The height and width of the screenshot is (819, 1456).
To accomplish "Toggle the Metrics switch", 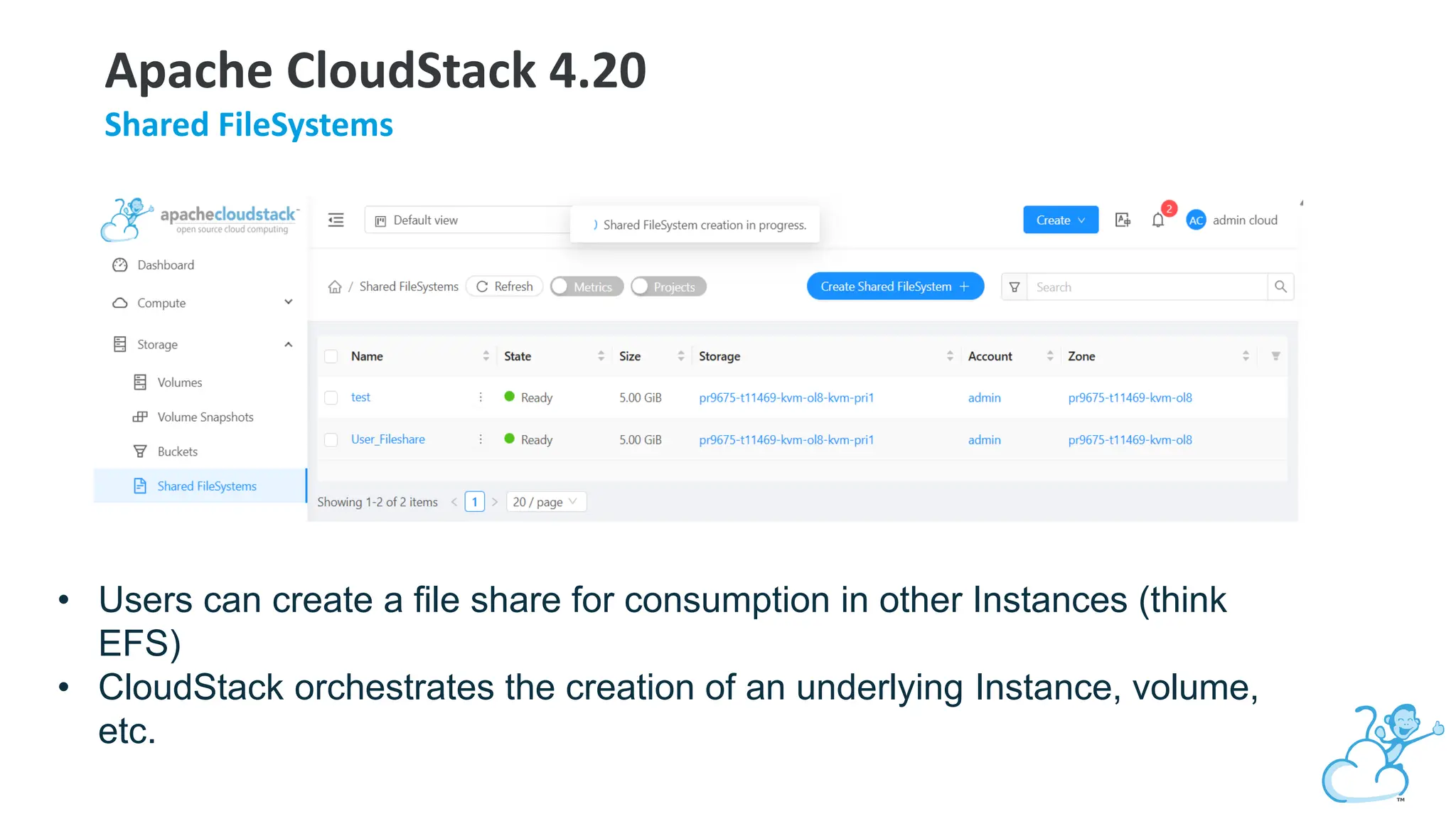I will click(x=587, y=287).
